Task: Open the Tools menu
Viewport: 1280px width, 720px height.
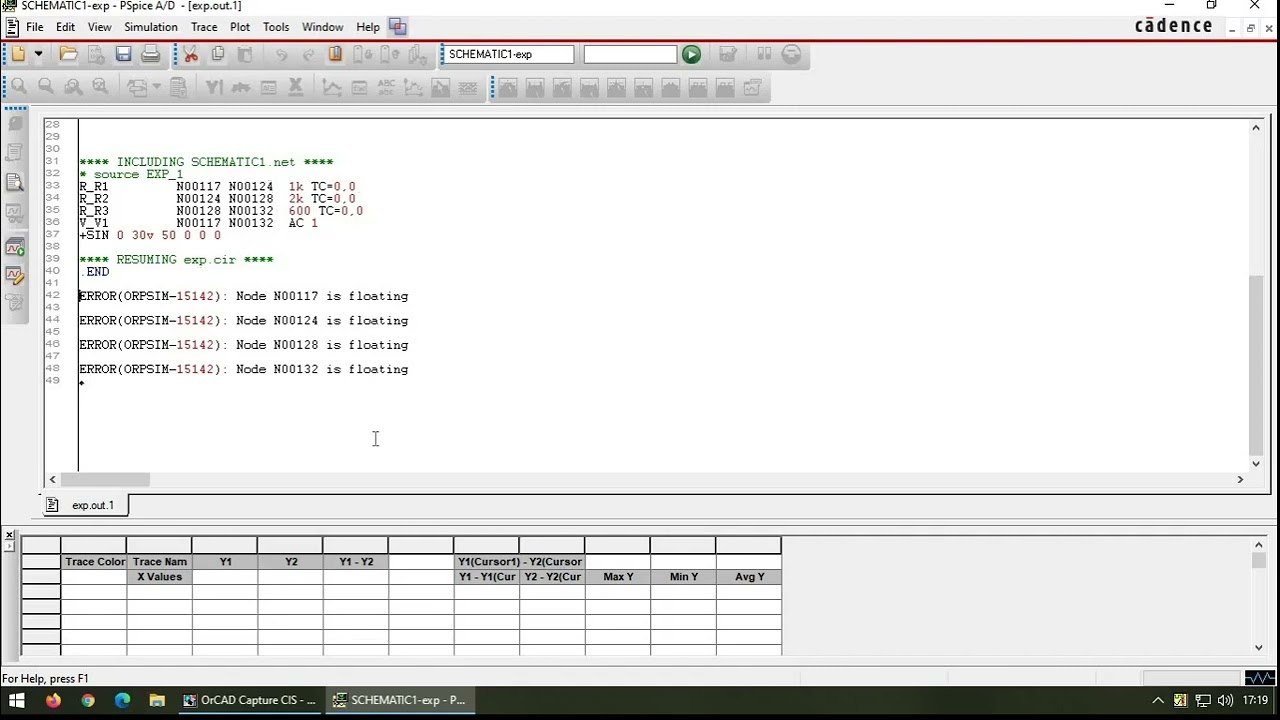Action: (276, 27)
